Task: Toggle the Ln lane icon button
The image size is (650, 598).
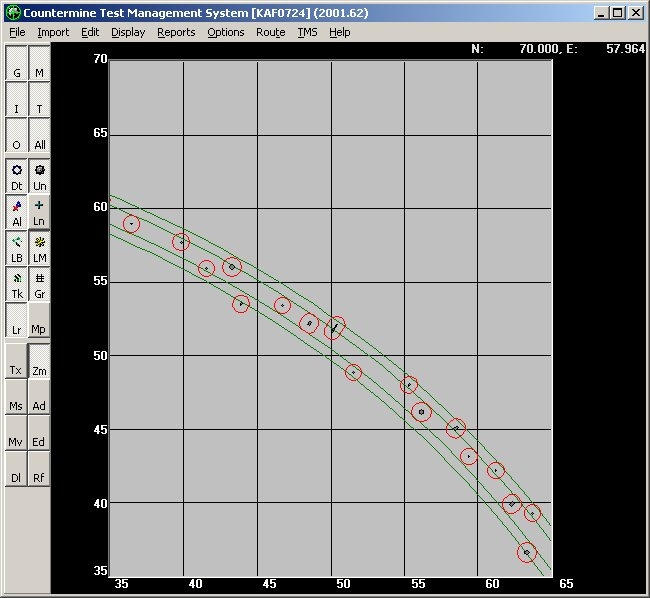Action: click(39, 212)
